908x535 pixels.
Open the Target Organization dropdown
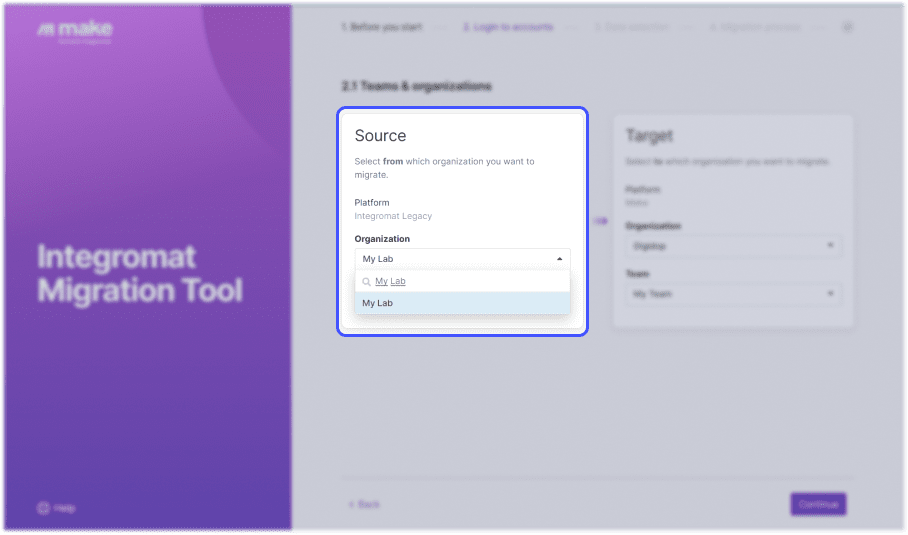pyautogui.click(x=734, y=246)
